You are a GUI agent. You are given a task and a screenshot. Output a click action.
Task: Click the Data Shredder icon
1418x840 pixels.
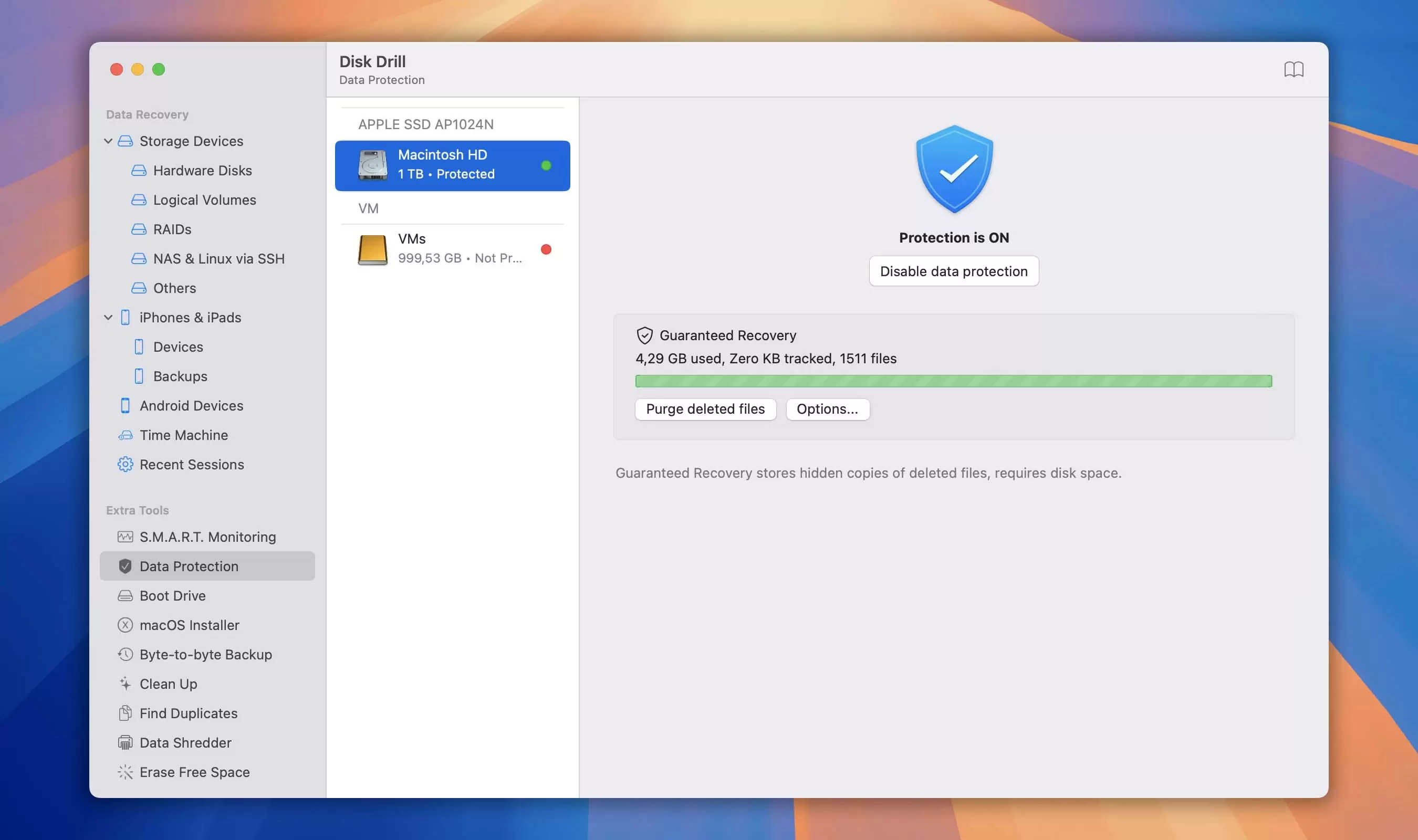[x=125, y=743]
